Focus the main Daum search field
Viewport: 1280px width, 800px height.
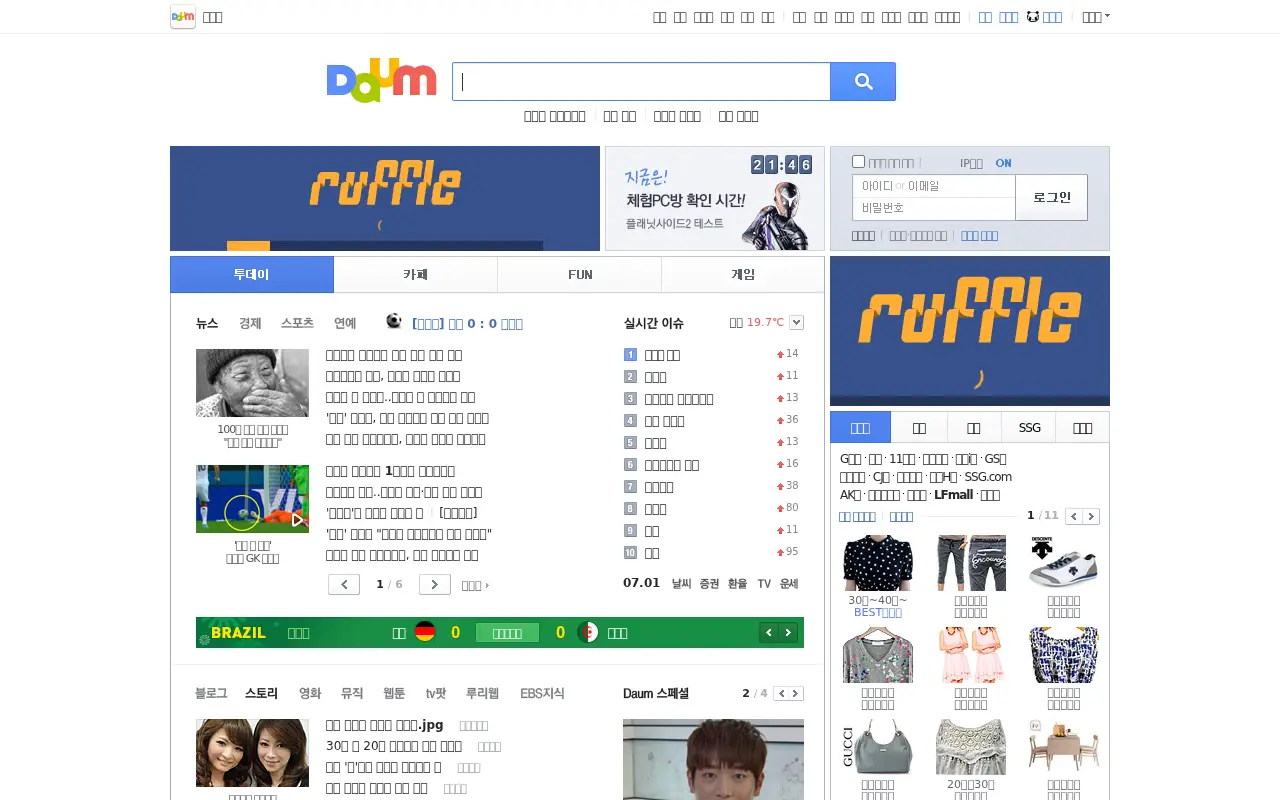[x=641, y=82]
